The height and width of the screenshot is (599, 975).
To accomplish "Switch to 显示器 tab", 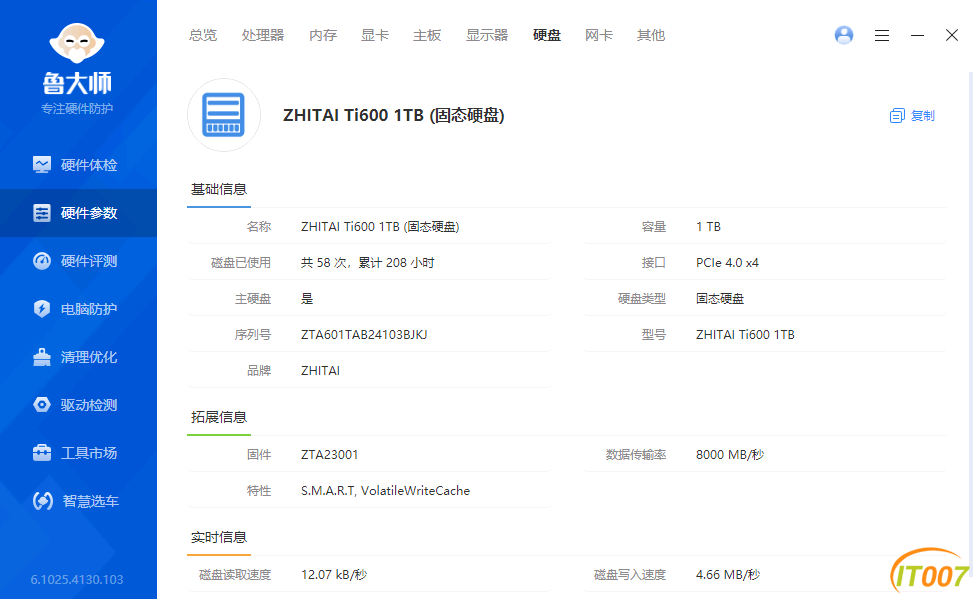I will pyautogui.click(x=487, y=35).
